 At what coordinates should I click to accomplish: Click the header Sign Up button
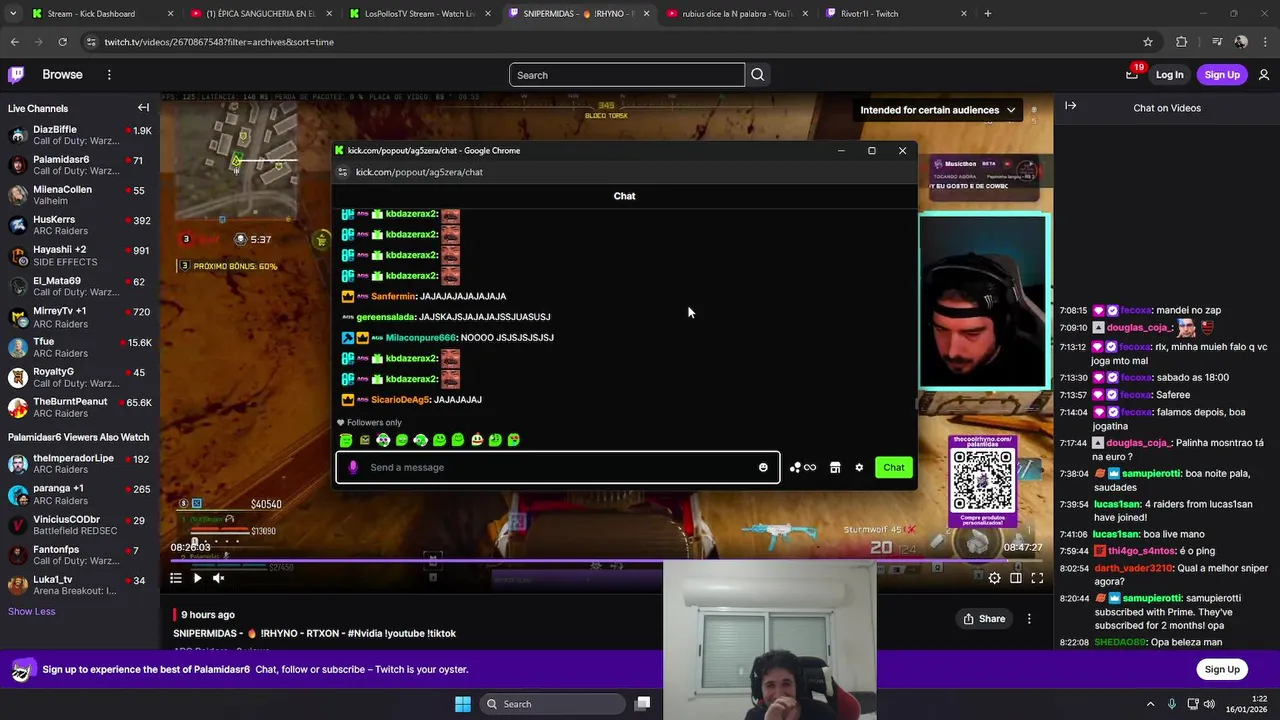[x=1222, y=75]
